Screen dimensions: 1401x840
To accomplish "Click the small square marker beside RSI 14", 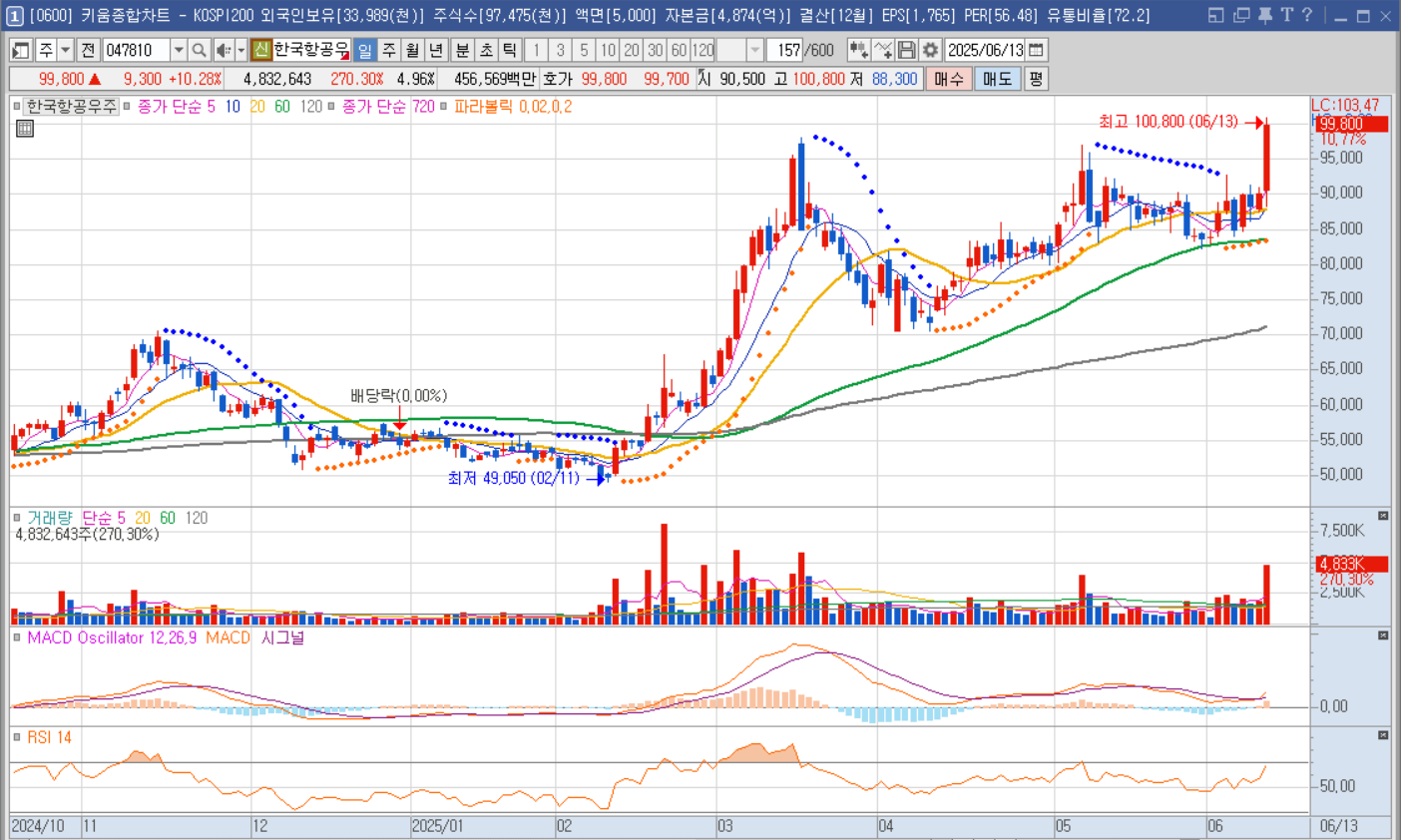I will [17, 737].
